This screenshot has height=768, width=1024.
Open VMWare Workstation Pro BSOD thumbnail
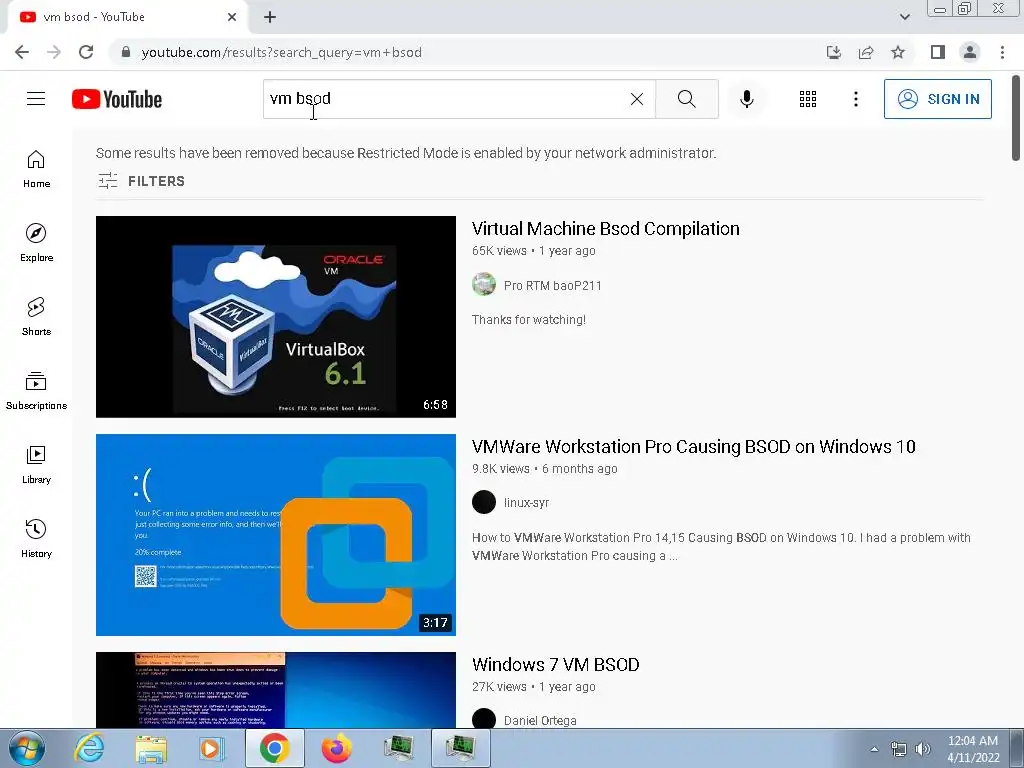[x=276, y=535]
